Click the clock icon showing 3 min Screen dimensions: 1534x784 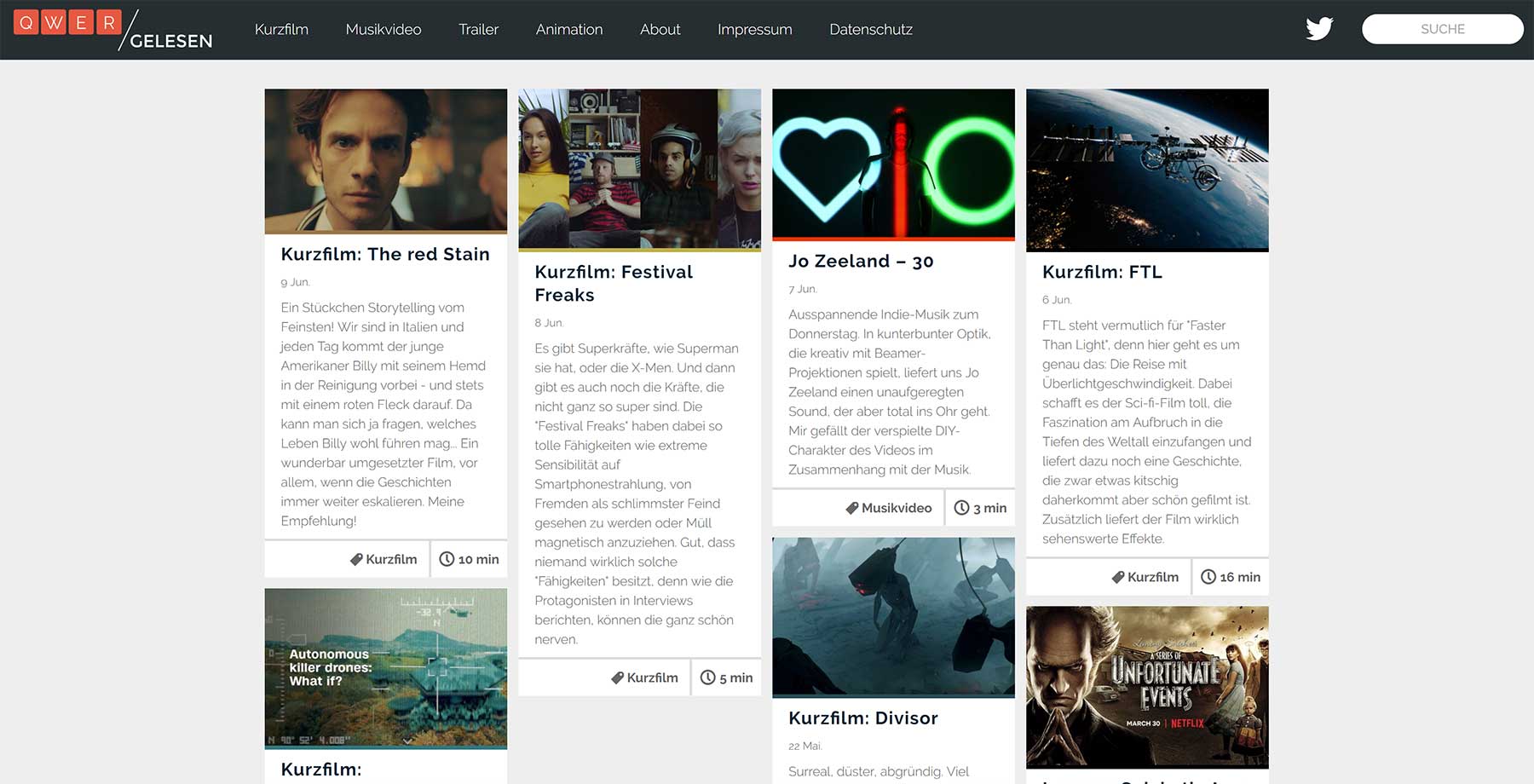pos(961,508)
